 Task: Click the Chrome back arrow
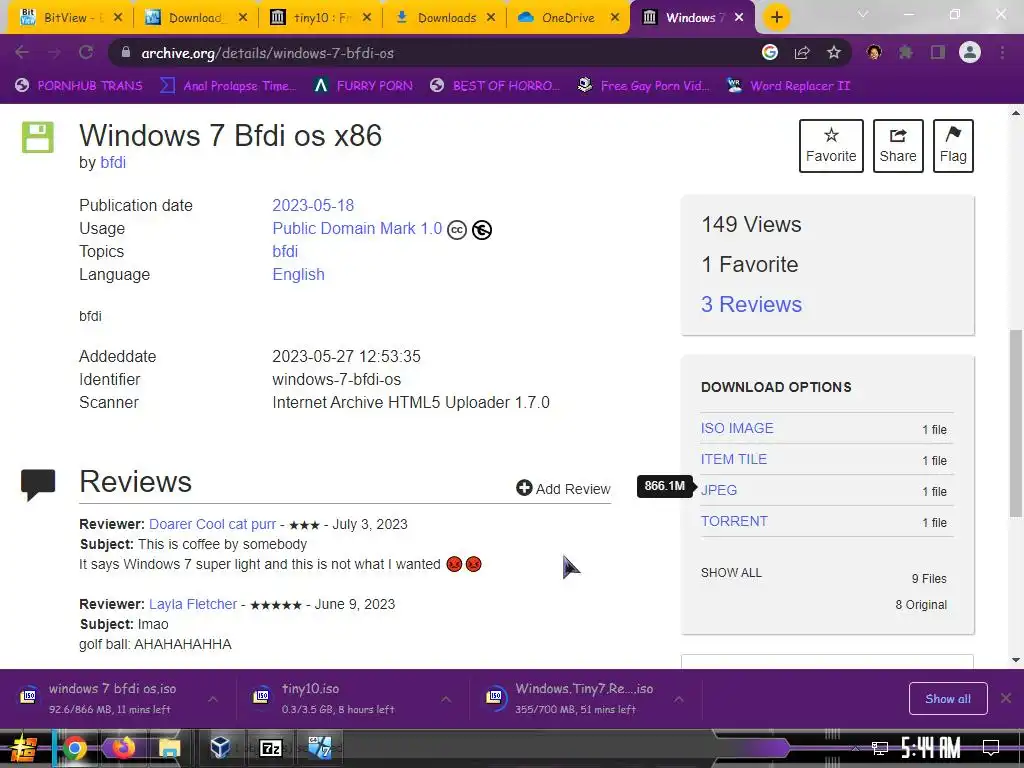22,53
